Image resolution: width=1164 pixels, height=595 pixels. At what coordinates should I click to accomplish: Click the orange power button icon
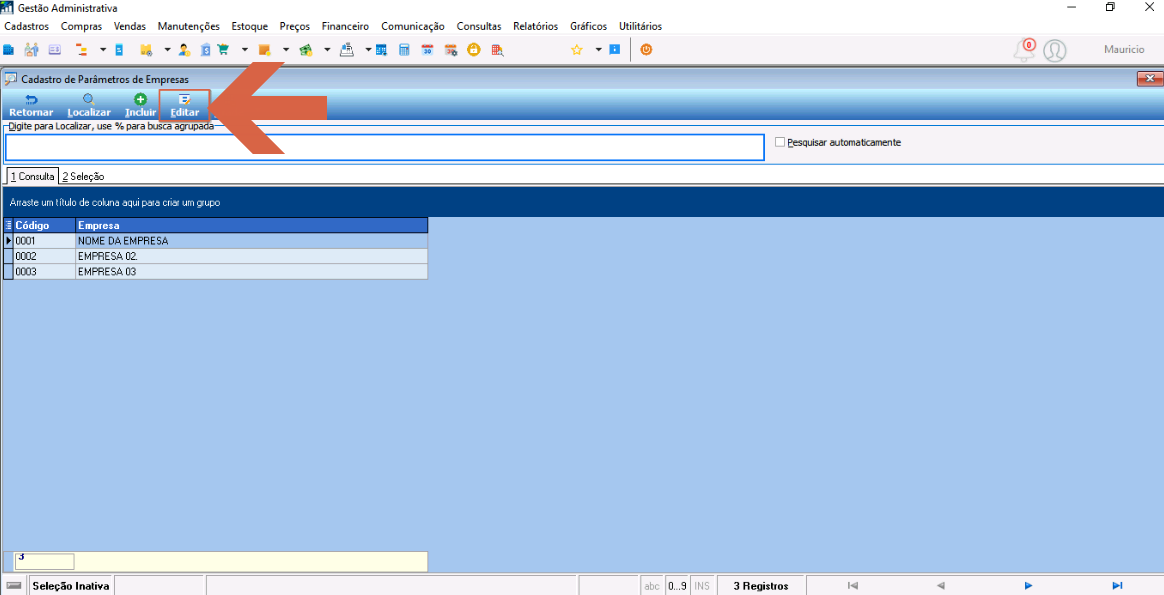[x=647, y=50]
